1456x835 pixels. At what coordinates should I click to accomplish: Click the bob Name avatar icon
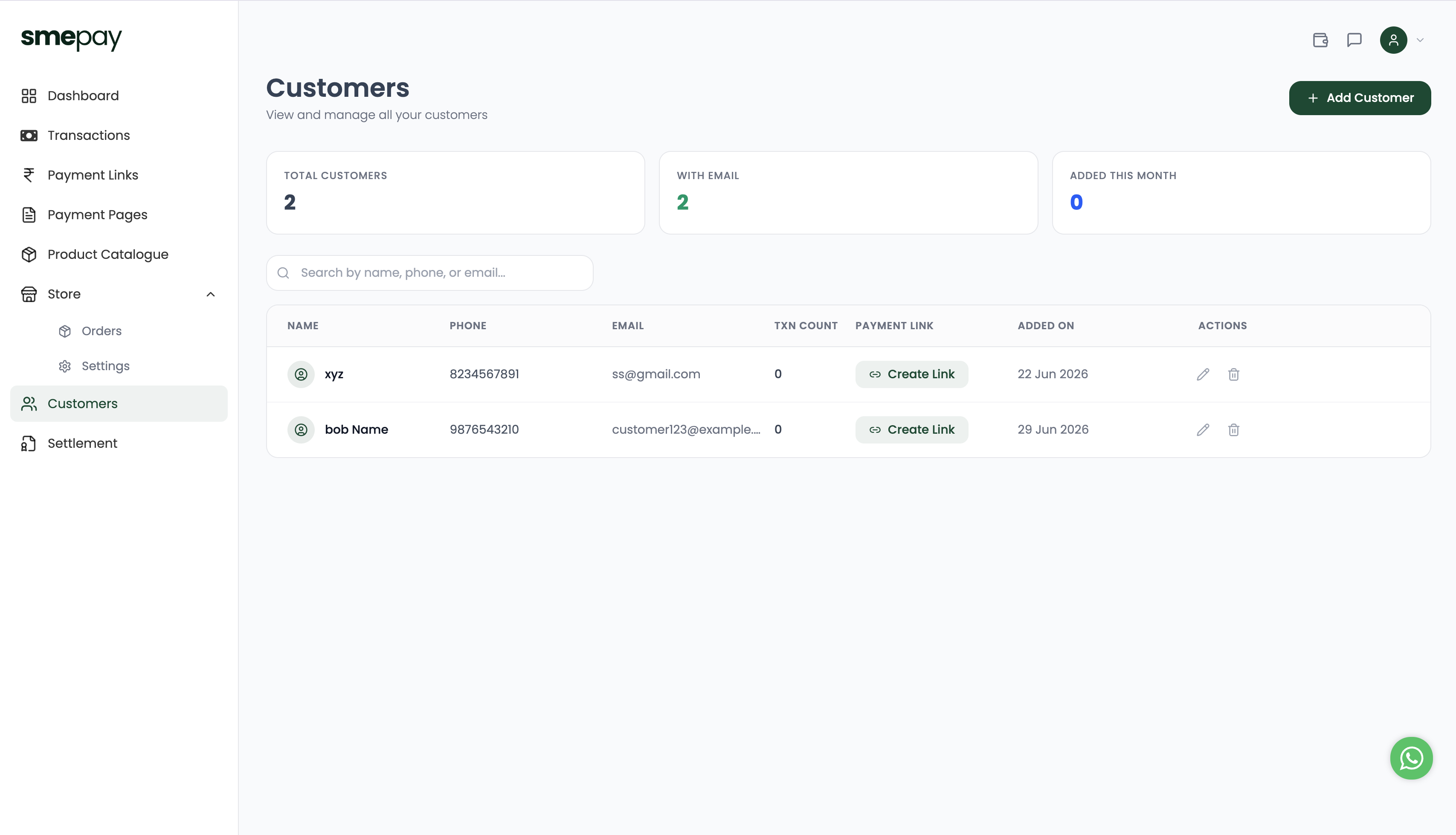(301, 430)
